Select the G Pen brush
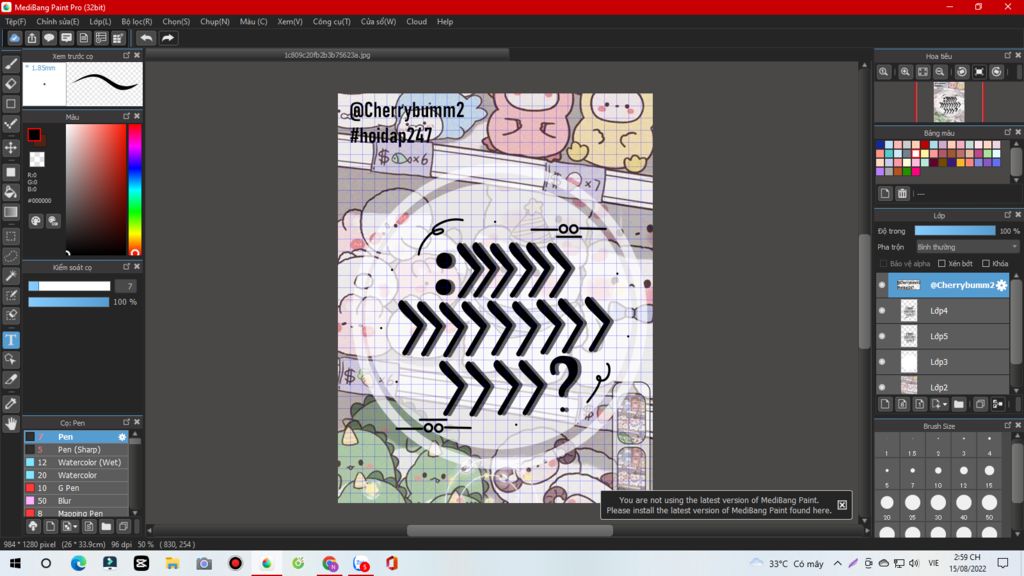 (x=76, y=488)
